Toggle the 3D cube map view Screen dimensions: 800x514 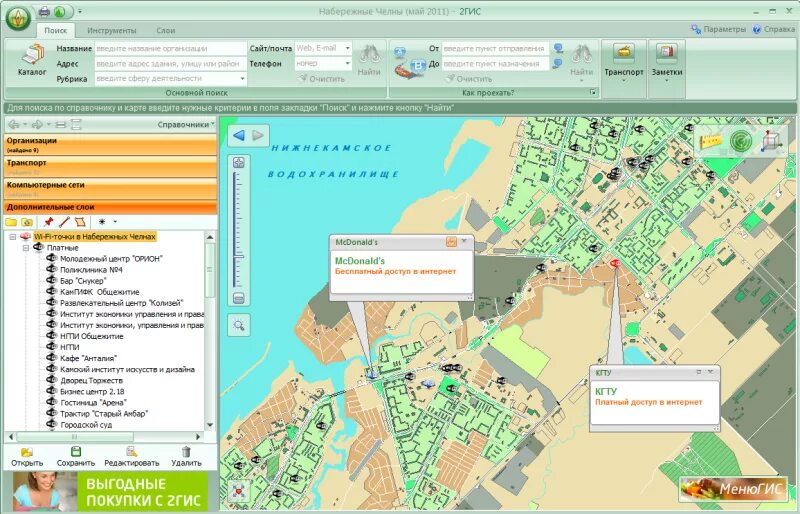(771, 141)
